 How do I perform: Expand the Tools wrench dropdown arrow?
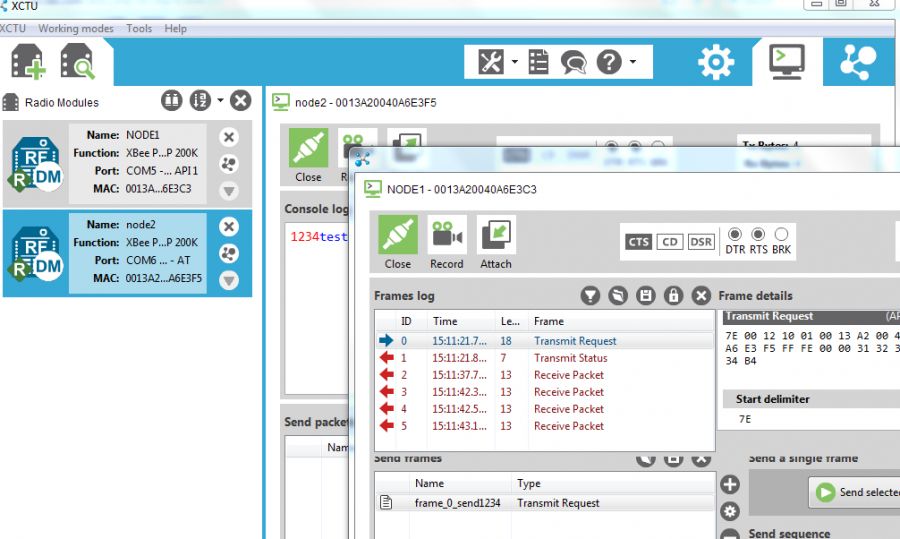pos(515,61)
